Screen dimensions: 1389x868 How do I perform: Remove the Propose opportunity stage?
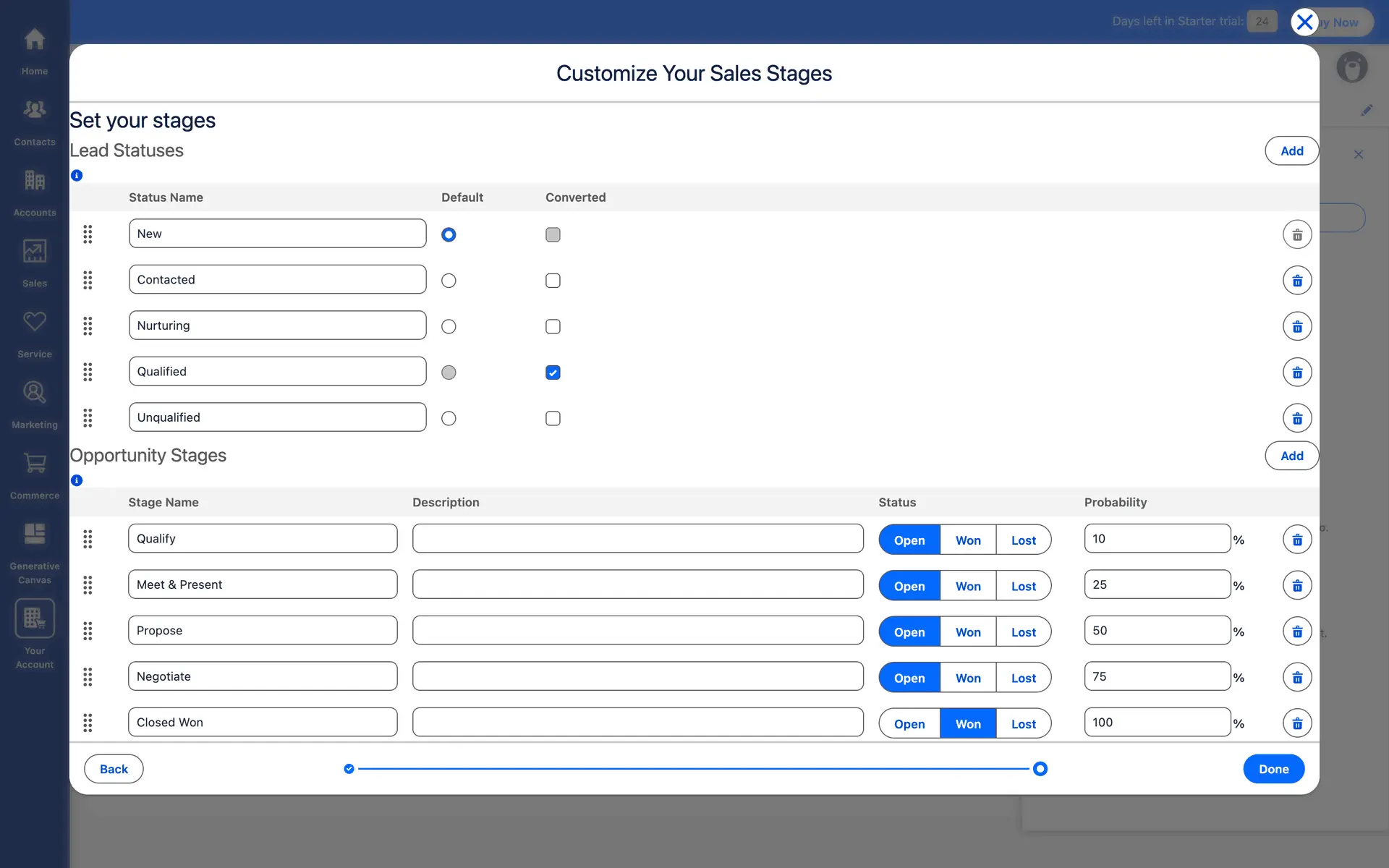[x=1297, y=631]
